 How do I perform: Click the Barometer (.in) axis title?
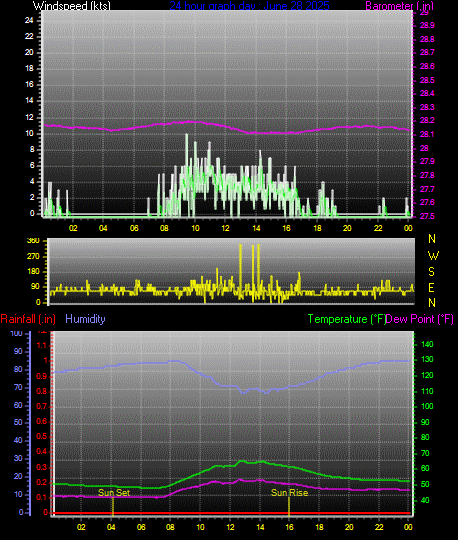(x=399, y=6)
